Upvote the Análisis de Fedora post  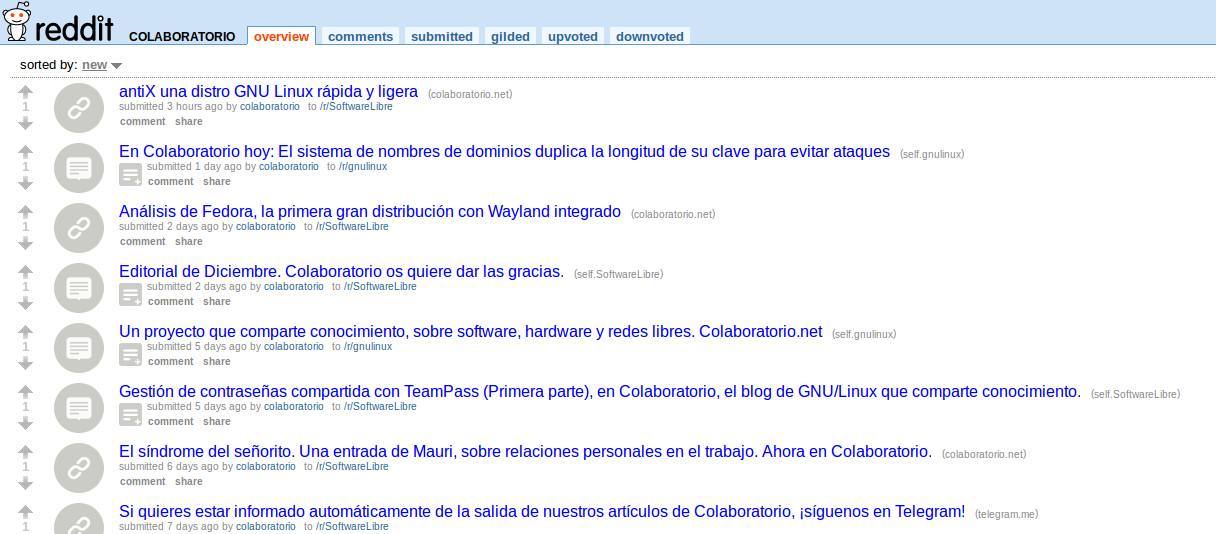[26, 211]
